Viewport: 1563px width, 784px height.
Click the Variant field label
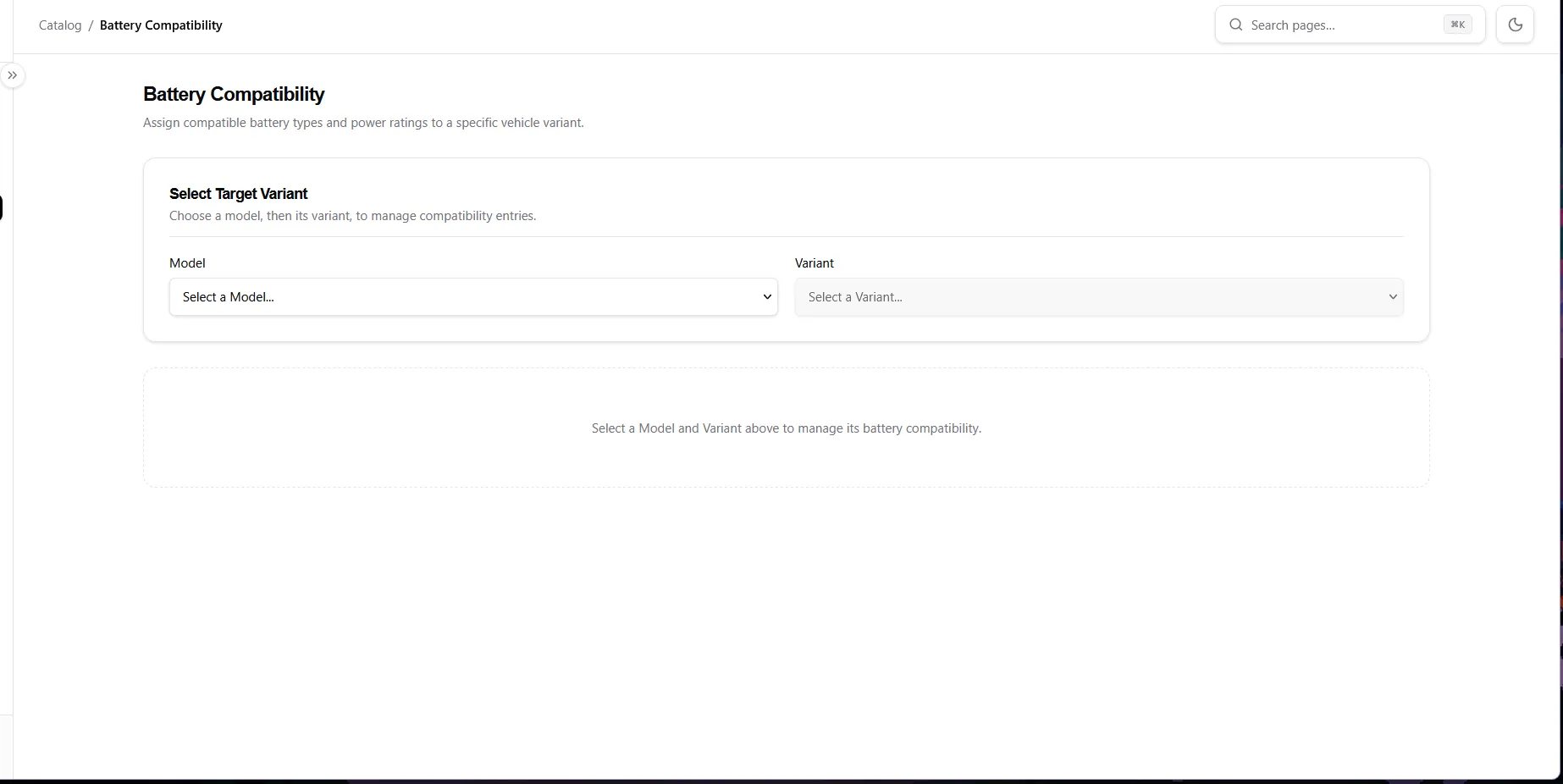[x=815, y=263]
